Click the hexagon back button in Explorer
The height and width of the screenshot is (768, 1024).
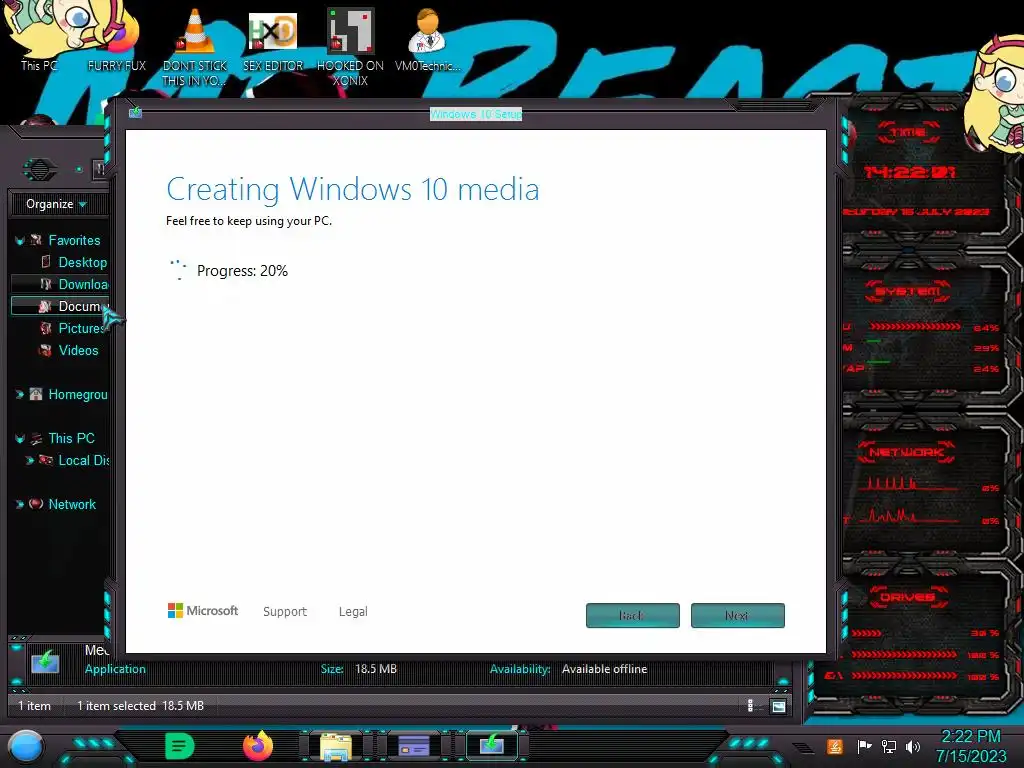40,170
